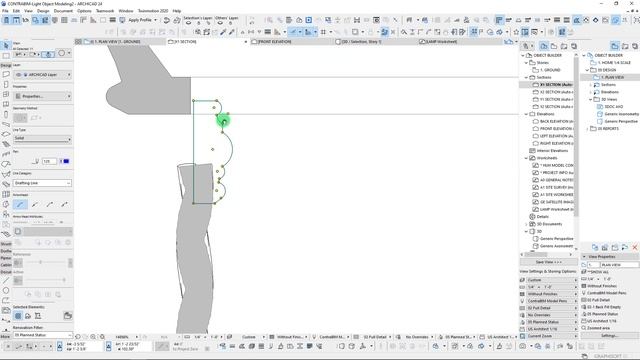Select the Wall tool in the Design toolbox

[6, 74]
